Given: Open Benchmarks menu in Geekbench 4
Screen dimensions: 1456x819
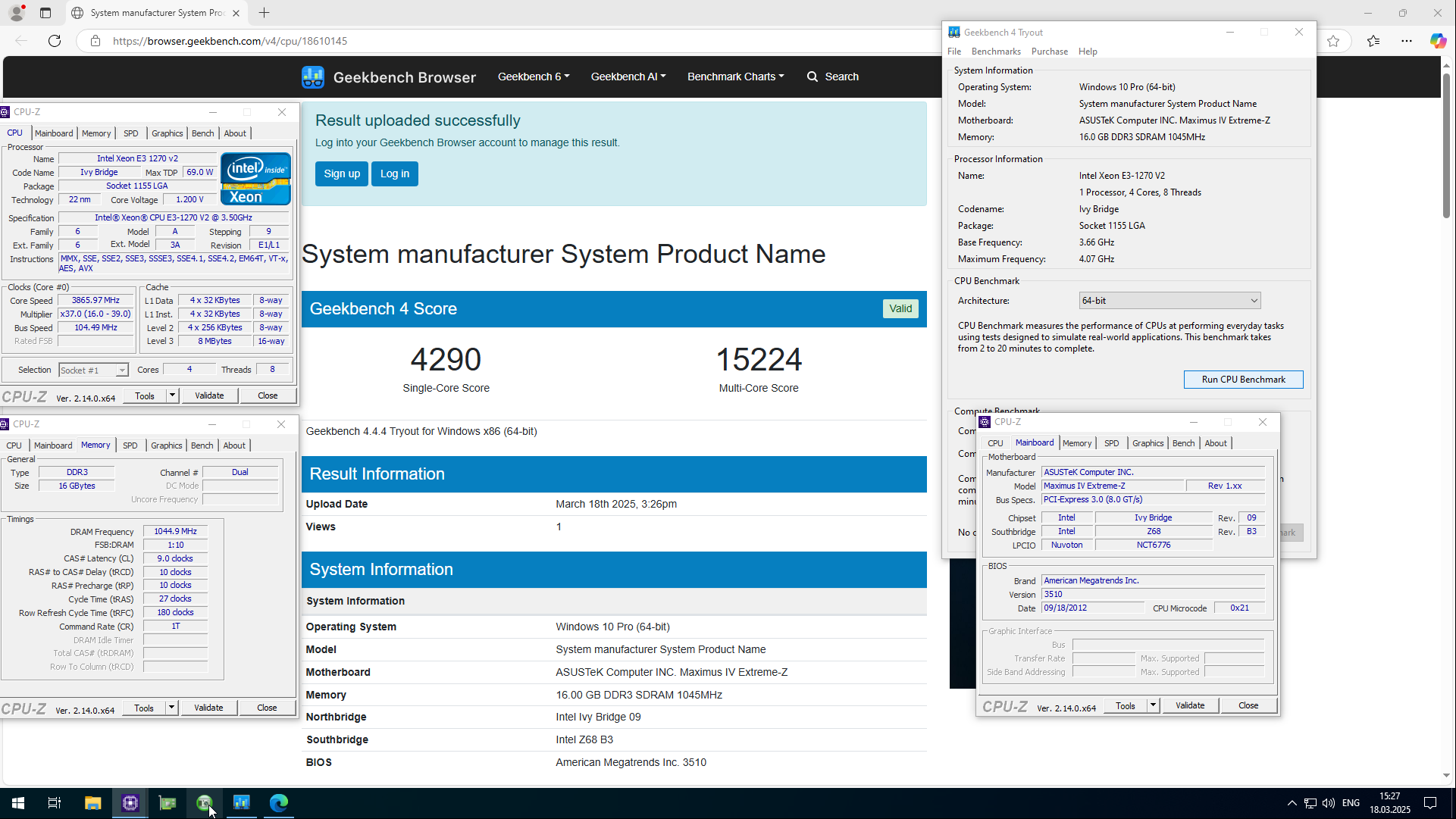Looking at the screenshot, I should (996, 52).
